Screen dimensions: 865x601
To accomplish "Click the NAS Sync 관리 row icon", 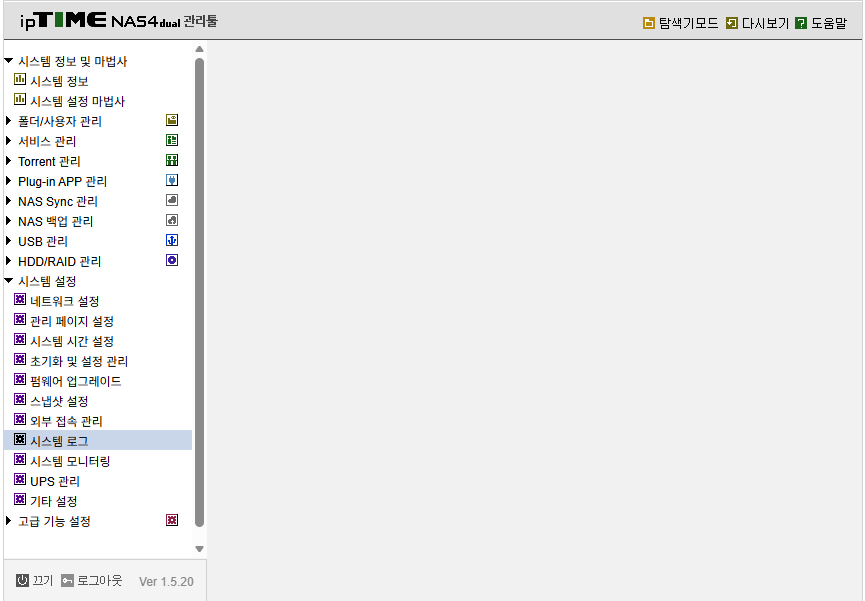I will point(172,200).
